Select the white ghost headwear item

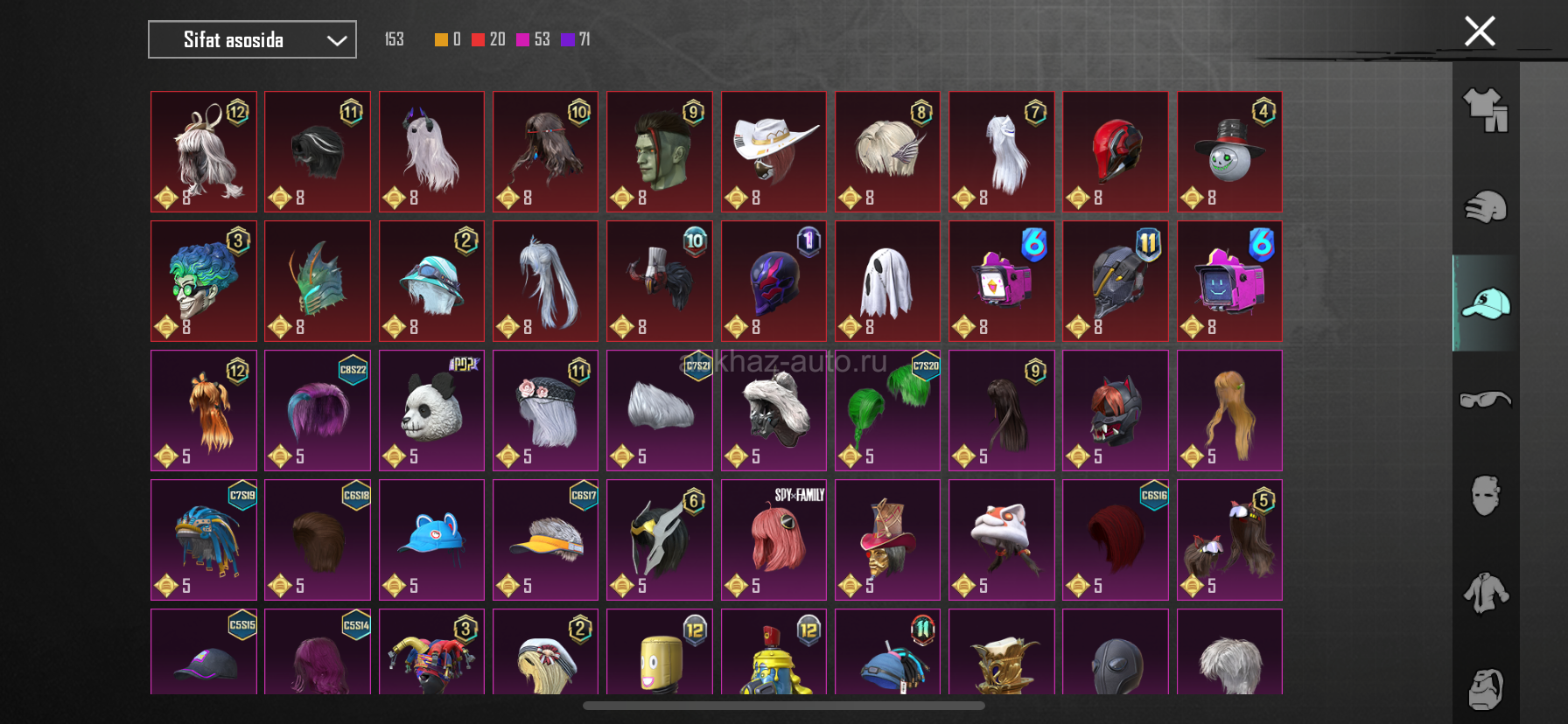point(887,281)
